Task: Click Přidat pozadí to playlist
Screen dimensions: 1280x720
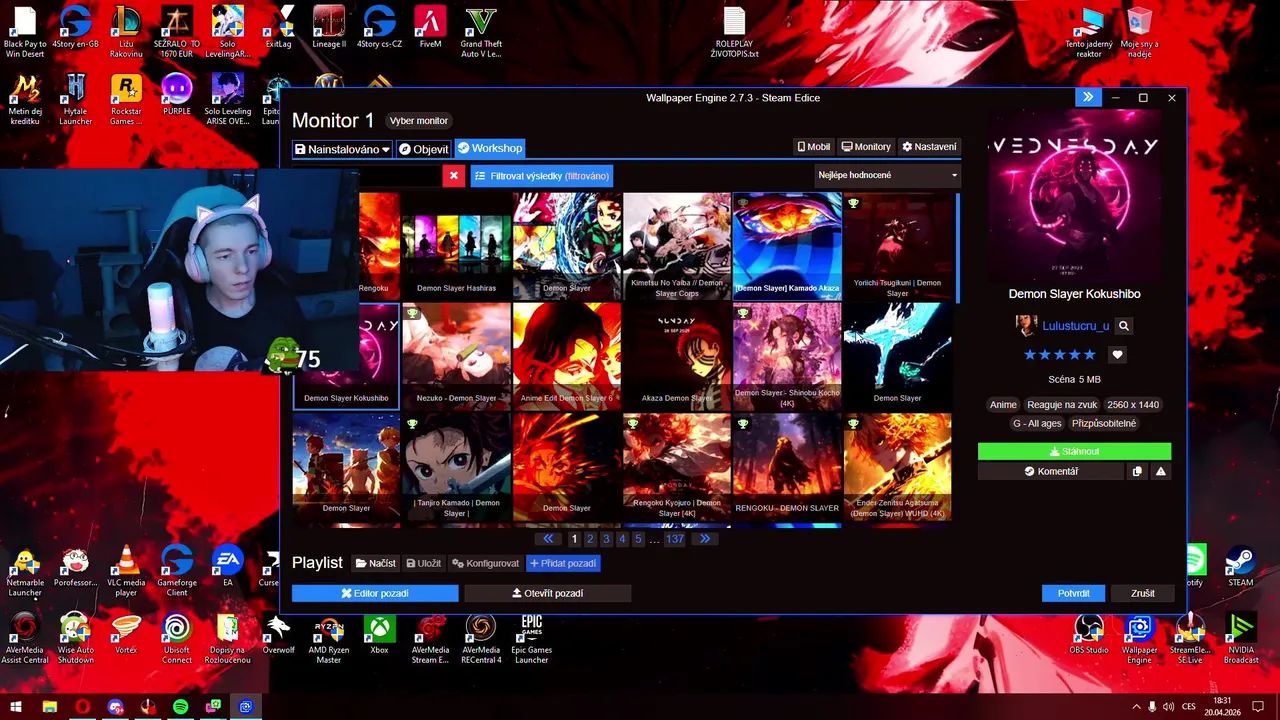Action: coord(563,563)
